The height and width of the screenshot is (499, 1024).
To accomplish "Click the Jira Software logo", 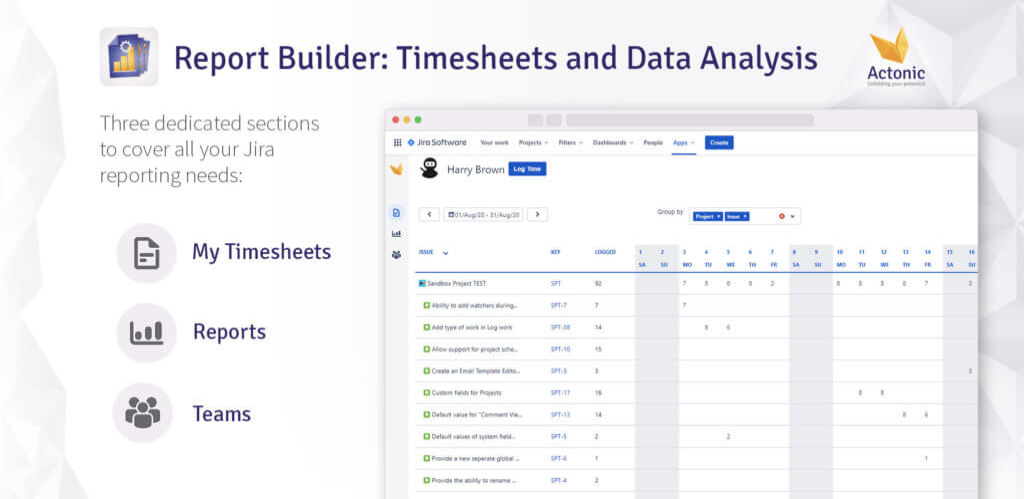I will 437,142.
